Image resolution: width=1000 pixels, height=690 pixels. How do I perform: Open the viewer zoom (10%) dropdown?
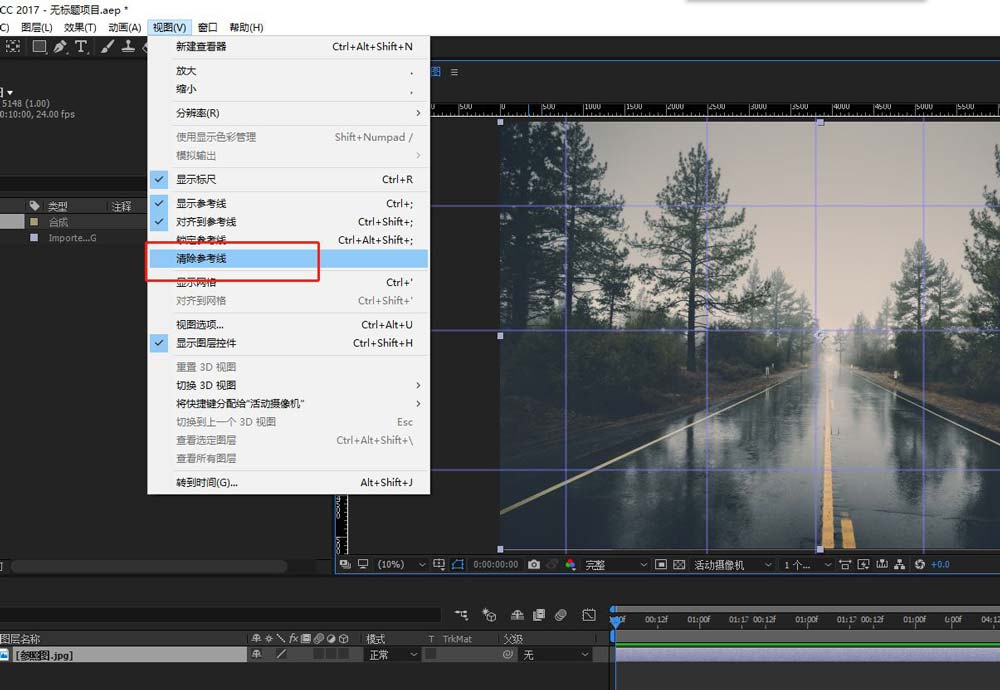tap(401, 564)
